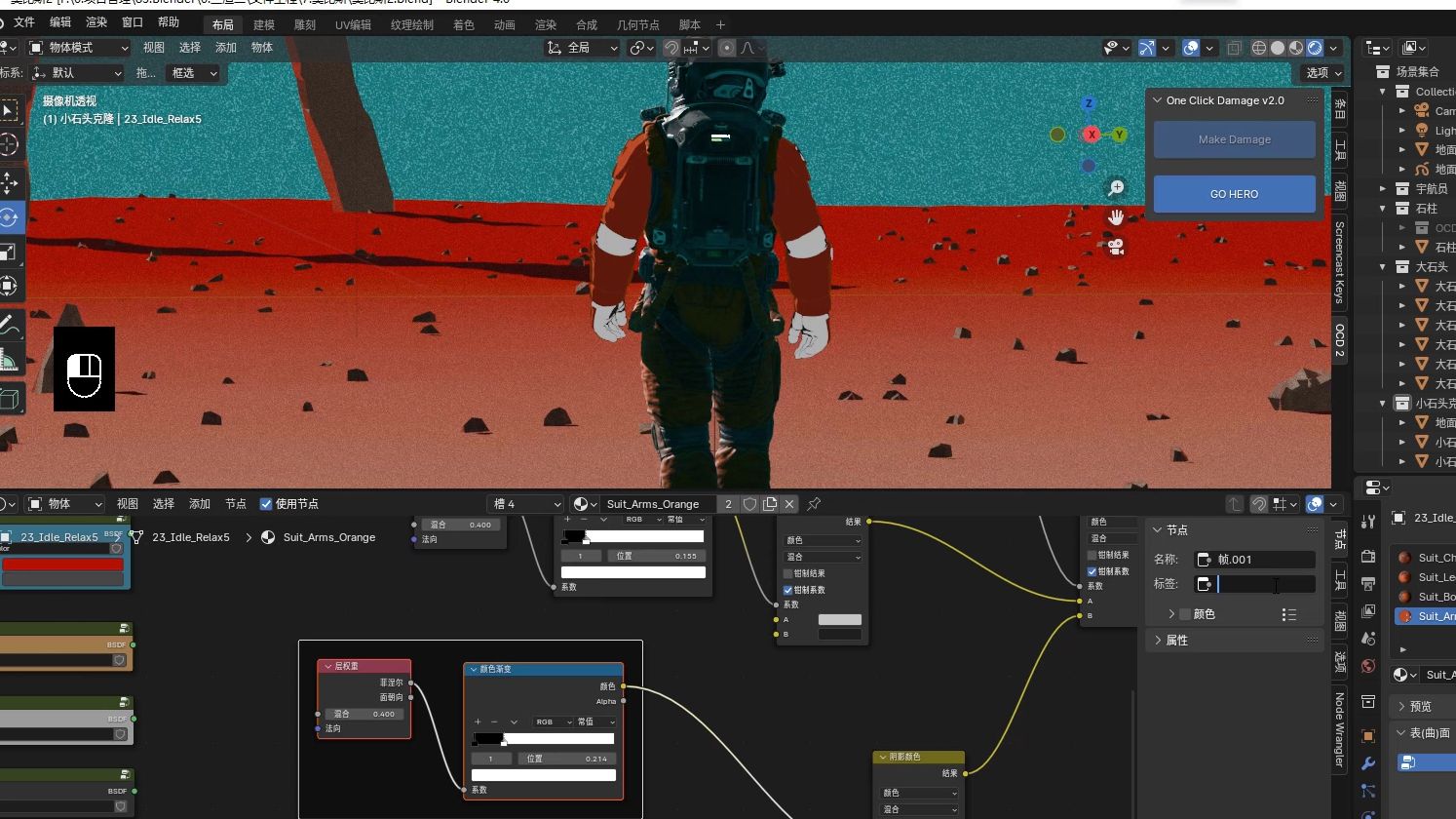
Task: Switch to the UV编辑 workspace tab
Action: (x=353, y=25)
